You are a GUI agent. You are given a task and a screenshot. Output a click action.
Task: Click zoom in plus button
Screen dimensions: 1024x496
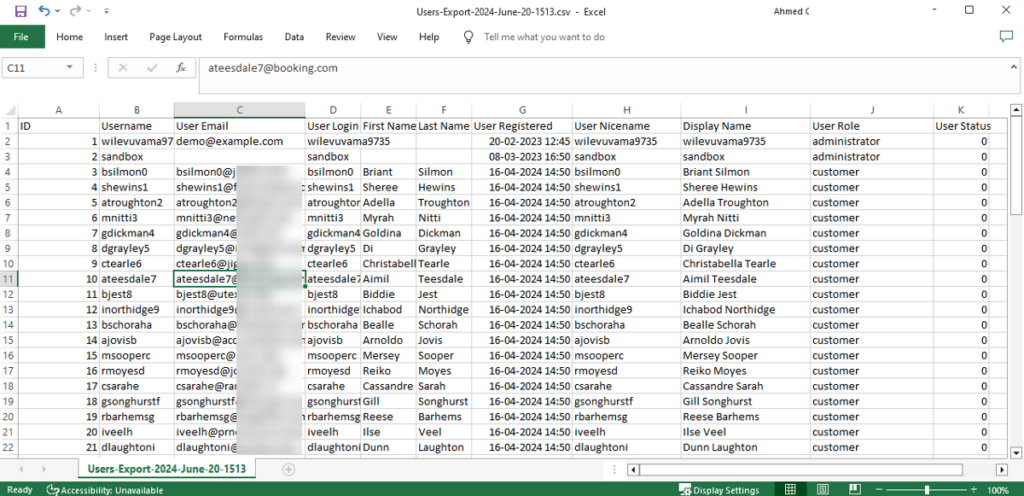(974, 489)
